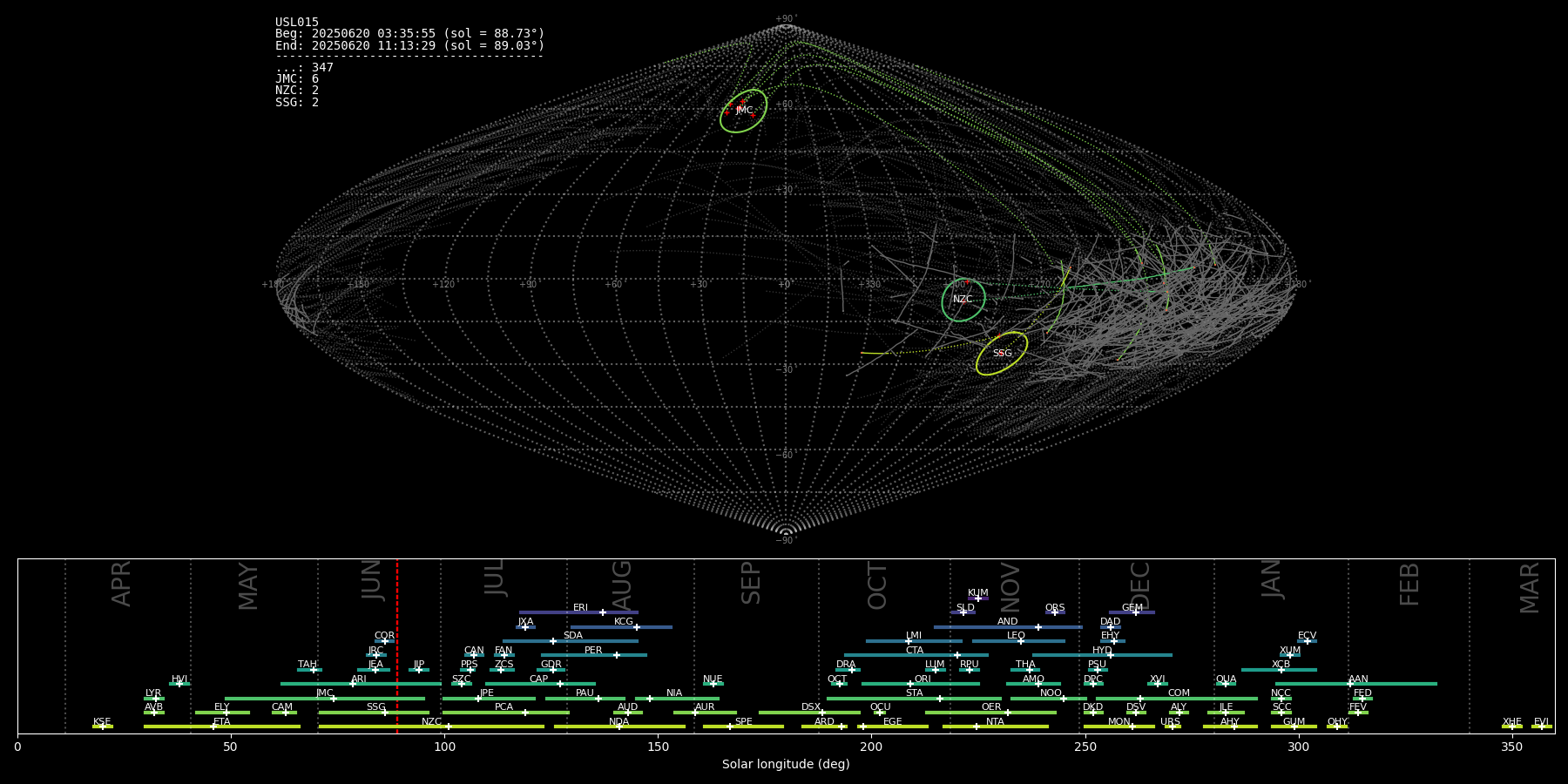Image resolution: width=1568 pixels, height=784 pixels.
Task: Click the NZC shower bar in the timeline
Action: coord(431,727)
